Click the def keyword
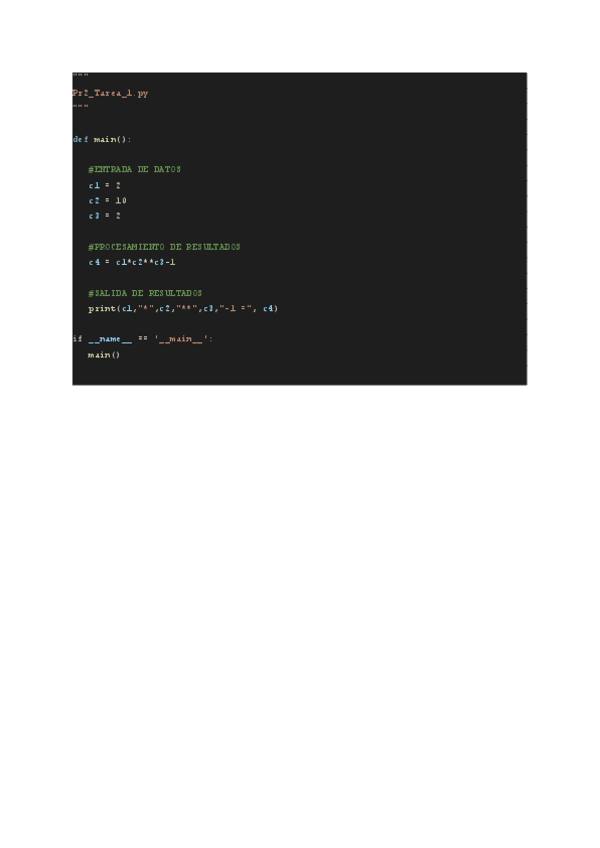 (80, 139)
